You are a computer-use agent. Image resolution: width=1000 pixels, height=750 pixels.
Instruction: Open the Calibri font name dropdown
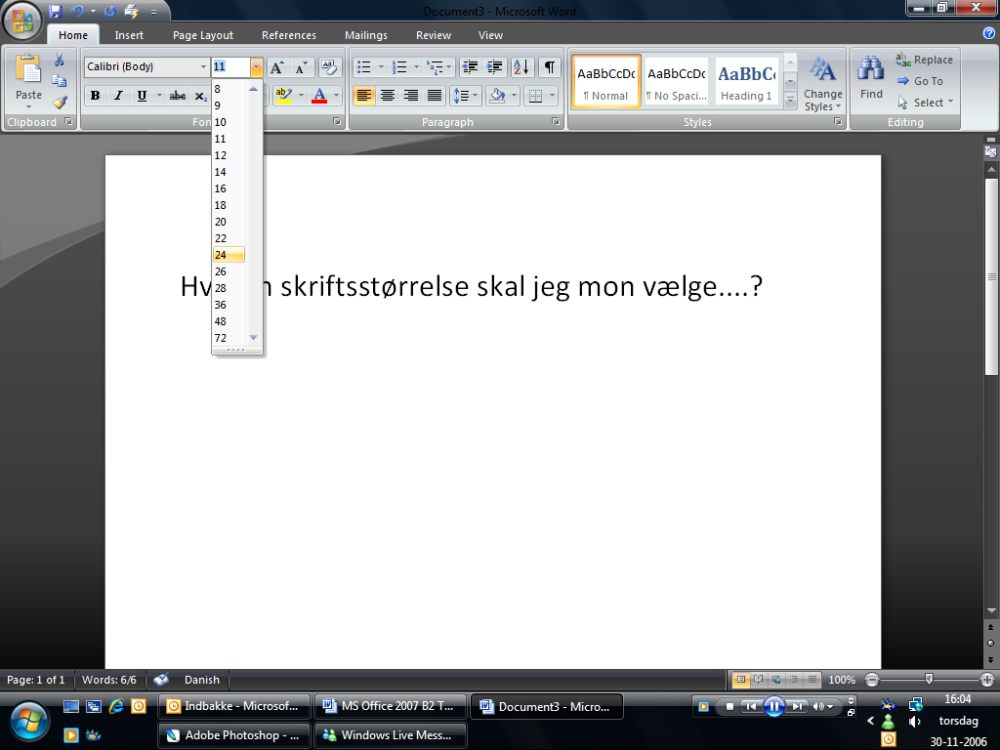pos(204,68)
